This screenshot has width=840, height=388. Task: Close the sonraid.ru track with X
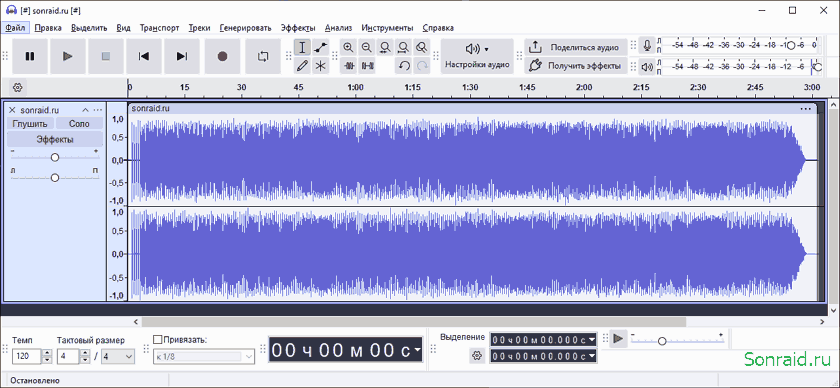(x=12, y=110)
